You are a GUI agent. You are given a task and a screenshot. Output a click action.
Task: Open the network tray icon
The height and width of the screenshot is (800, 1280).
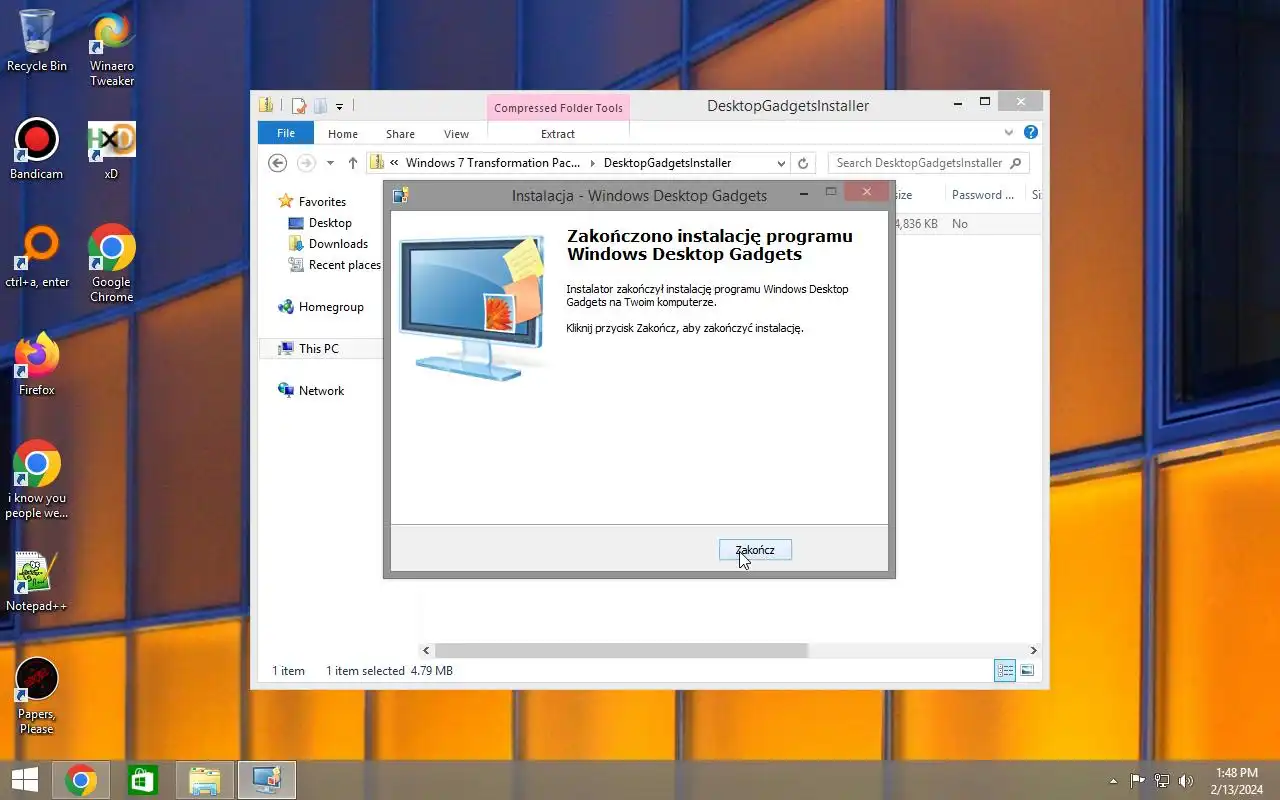[x=1162, y=781]
